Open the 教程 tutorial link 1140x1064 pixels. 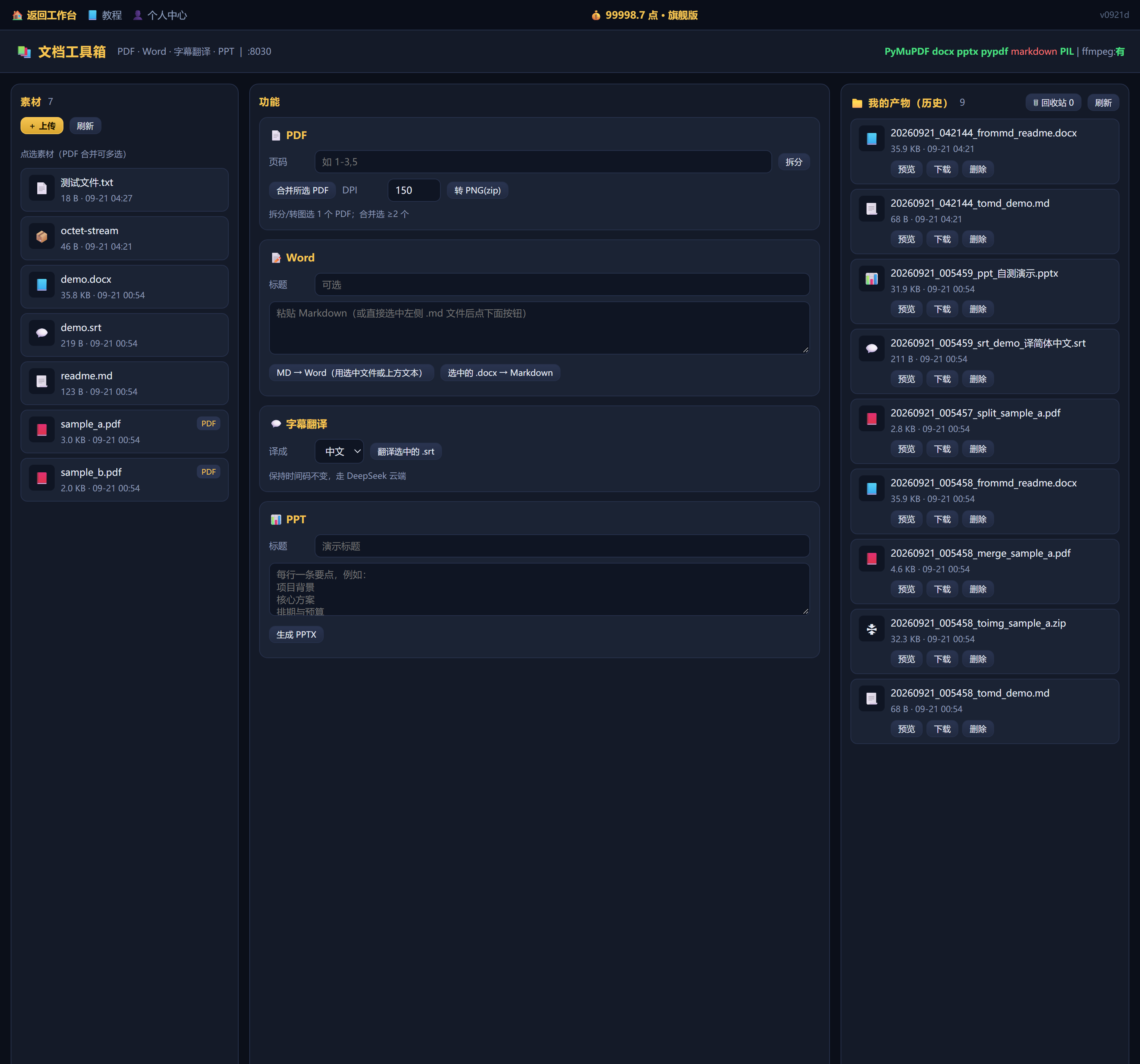pyautogui.click(x=105, y=15)
